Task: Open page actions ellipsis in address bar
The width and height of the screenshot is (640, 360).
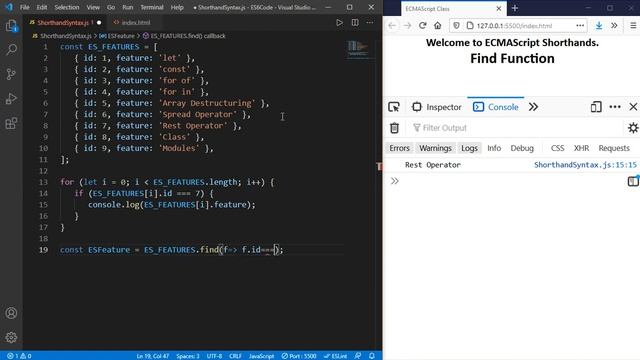Action: click(x=580, y=25)
